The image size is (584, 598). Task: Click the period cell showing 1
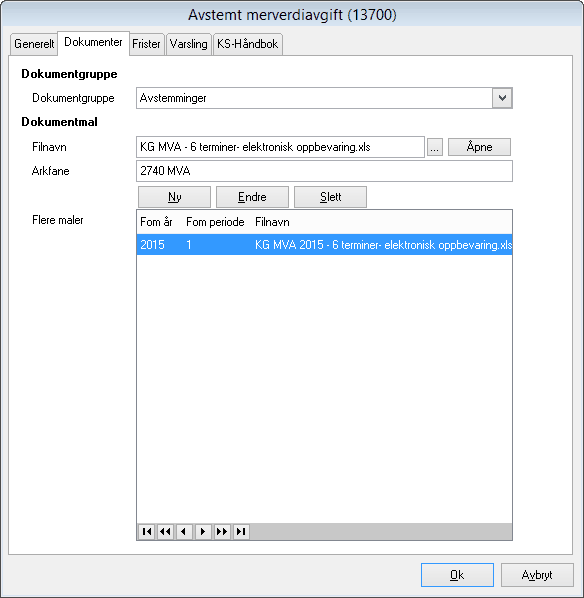[189, 245]
